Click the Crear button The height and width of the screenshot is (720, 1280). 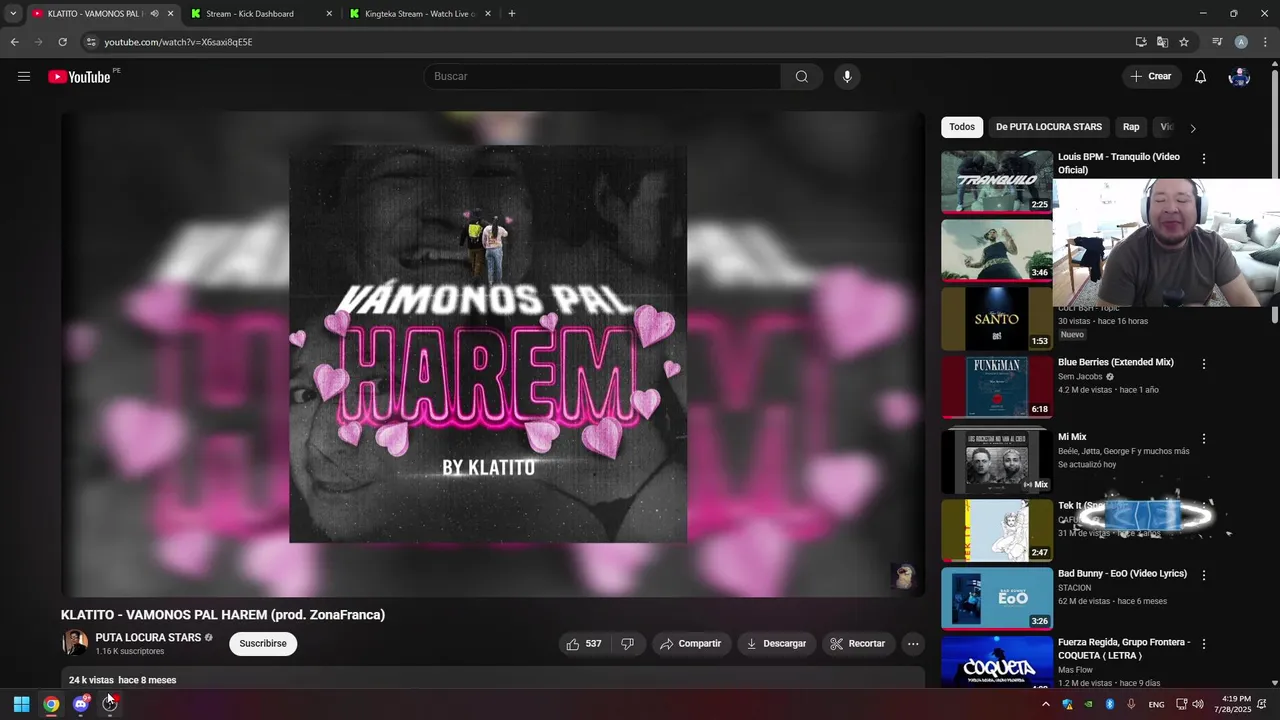click(1151, 77)
